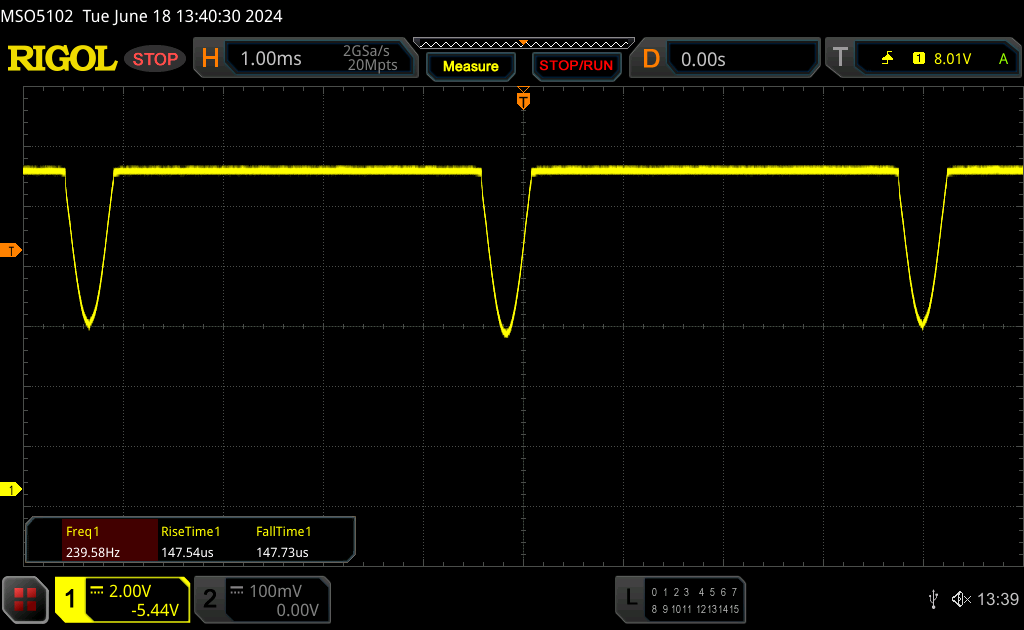Click the STOP status indicator
The image size is (1024, 630).
(x=155, y=59)
